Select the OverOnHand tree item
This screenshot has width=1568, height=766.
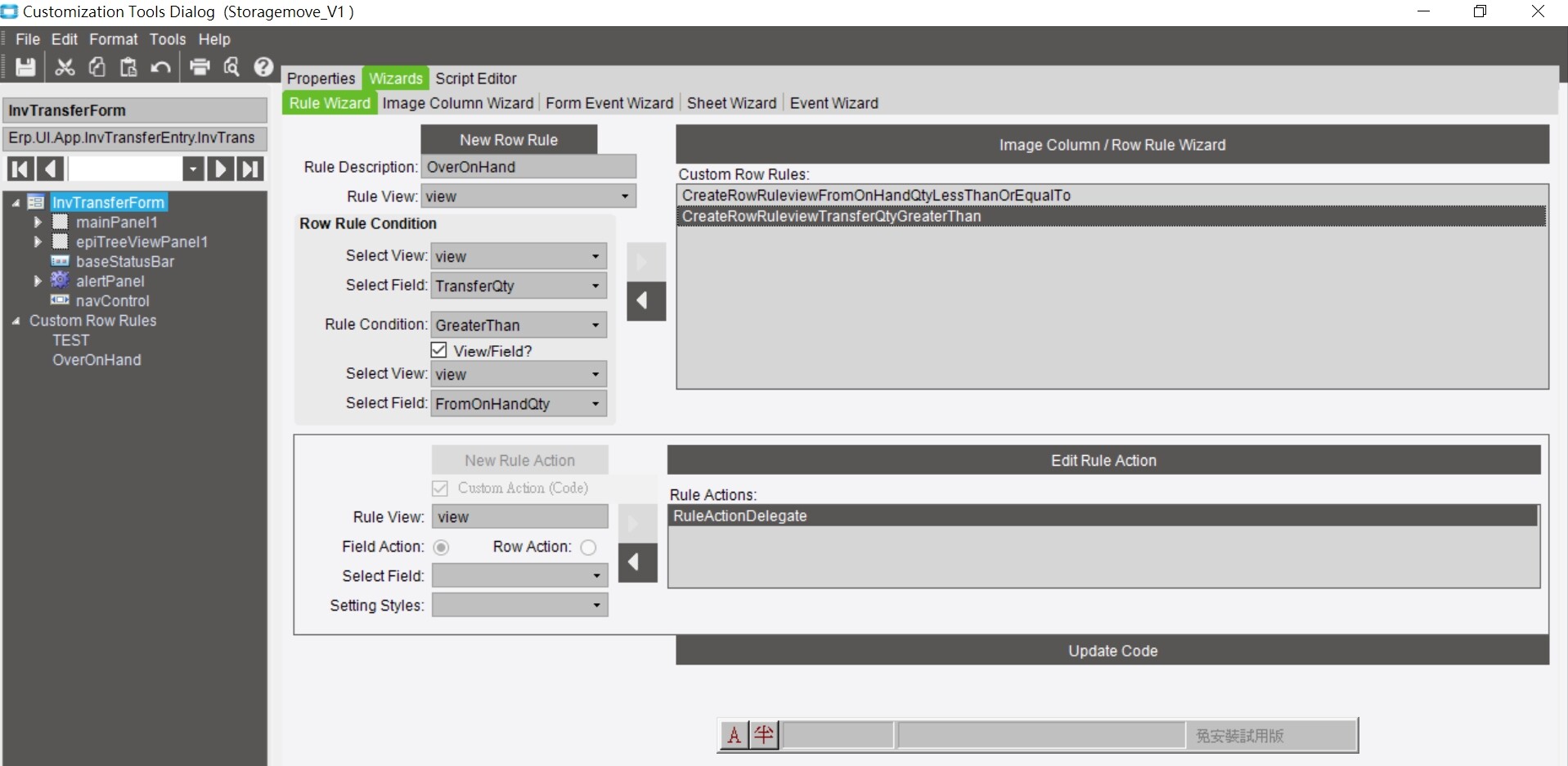(97, 360)
